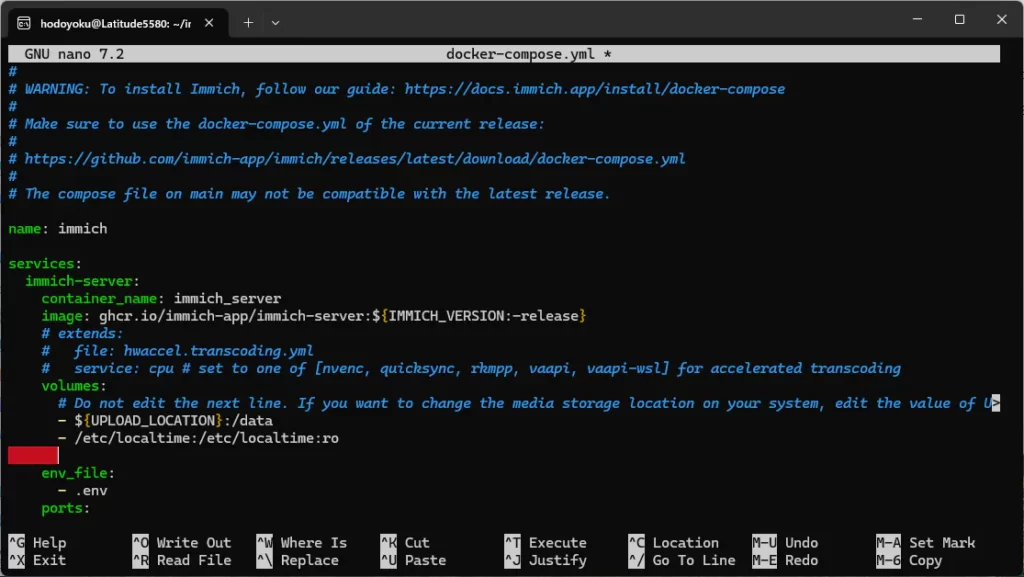This screenshot has width=1024, height=577.
Task: Click the ^W Where Is shortcut
Action: [302, 542]
